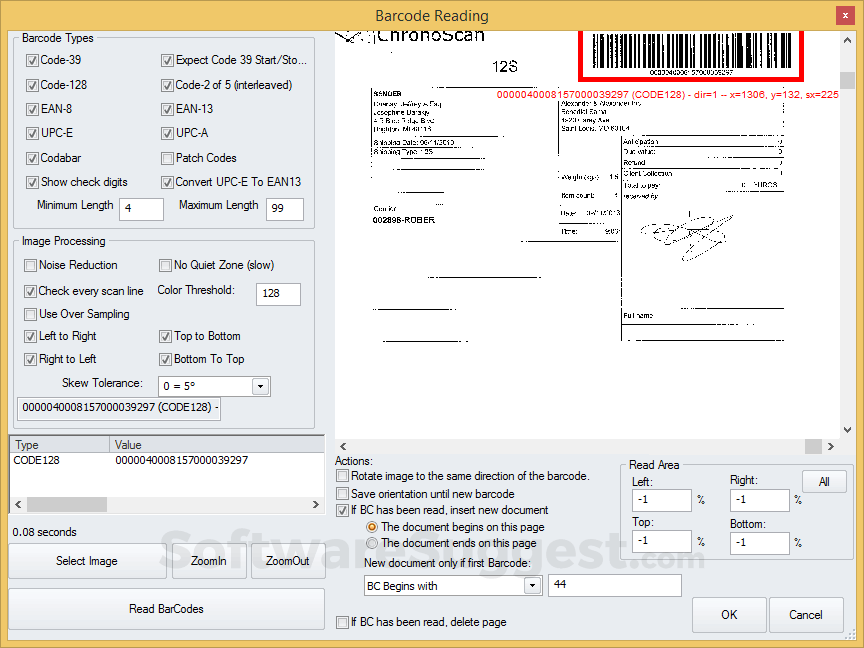Click the preview horizontal scrollbar thumb
The width and height of the screenshot is (864, 648).
pyautogui.click(x=813, y=446)
